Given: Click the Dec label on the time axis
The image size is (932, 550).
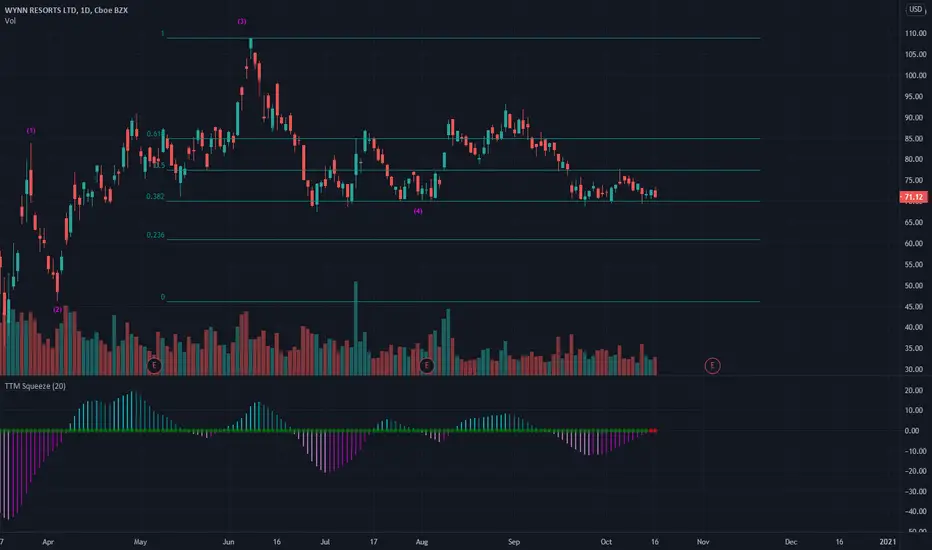Looking at the screenshot, I should [x=791, y=542].
